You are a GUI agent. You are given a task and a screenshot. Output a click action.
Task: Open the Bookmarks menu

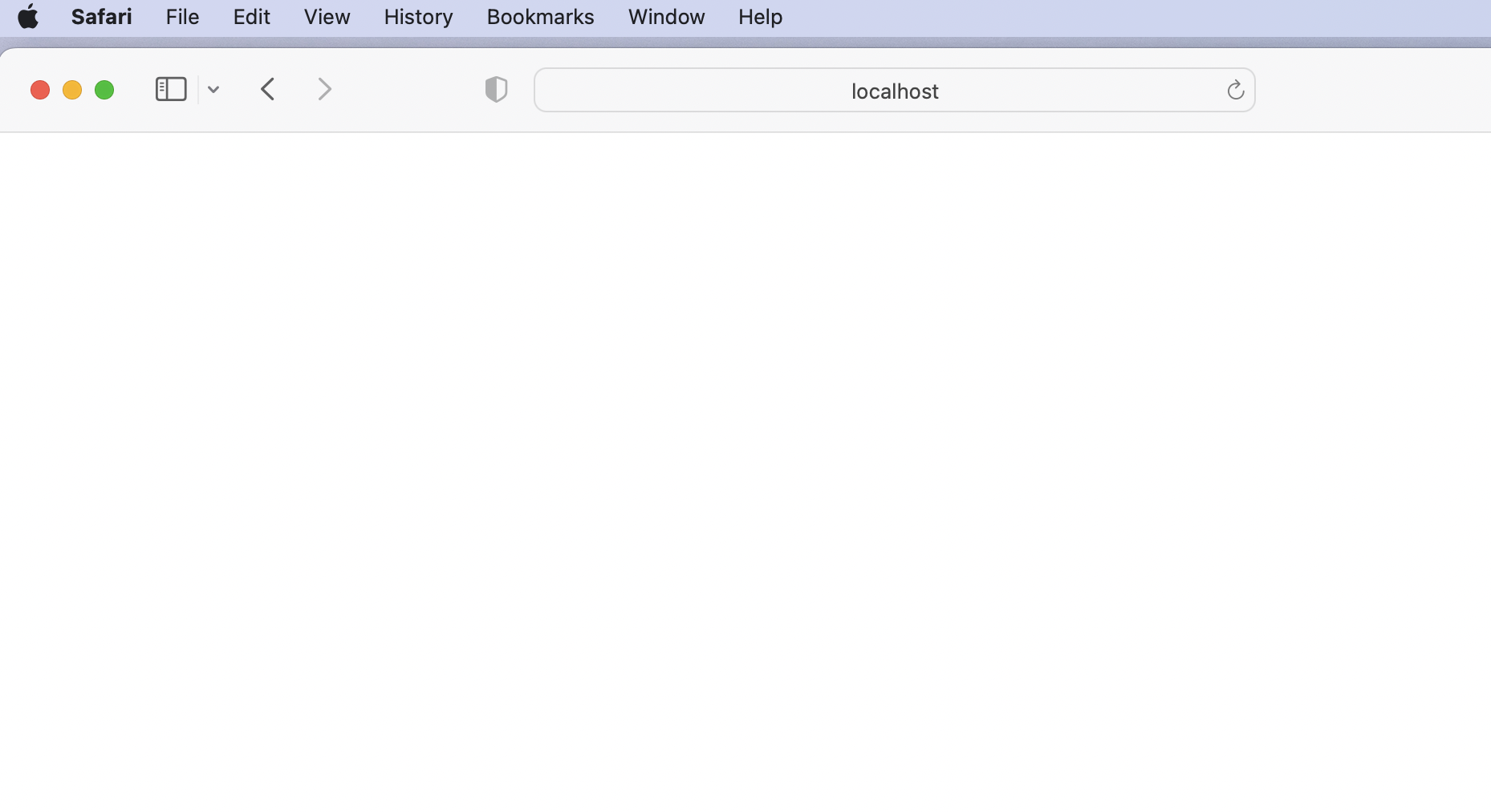pyautogui.click(x=540, y=17)
